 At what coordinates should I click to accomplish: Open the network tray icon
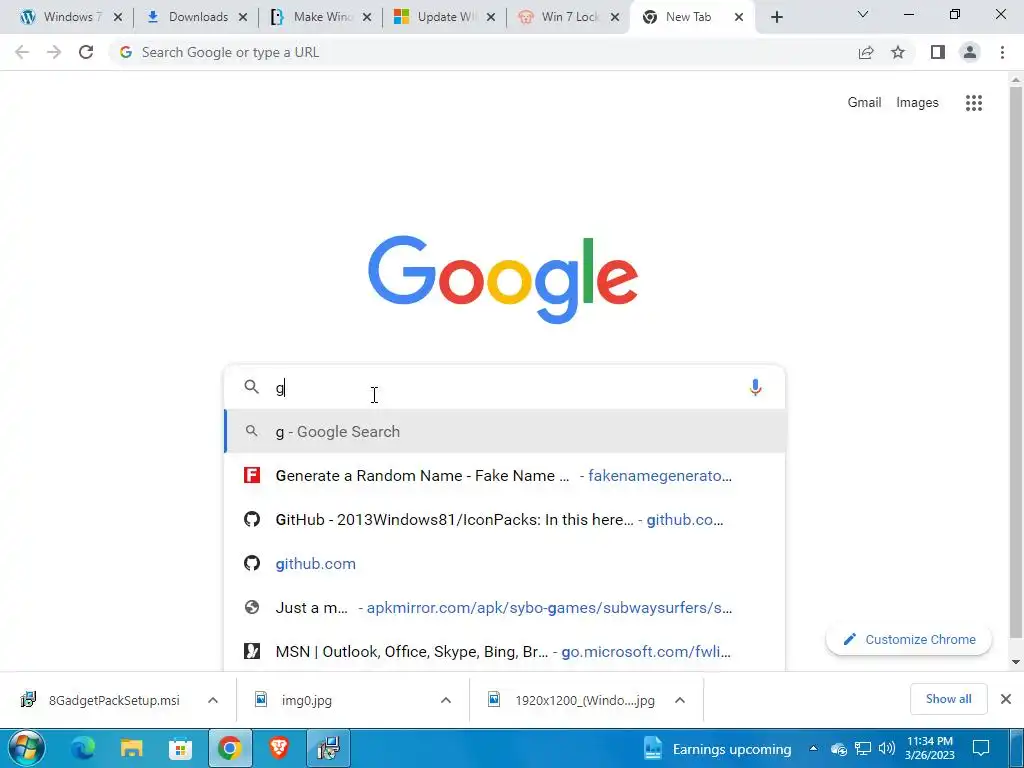pos(863,748)
